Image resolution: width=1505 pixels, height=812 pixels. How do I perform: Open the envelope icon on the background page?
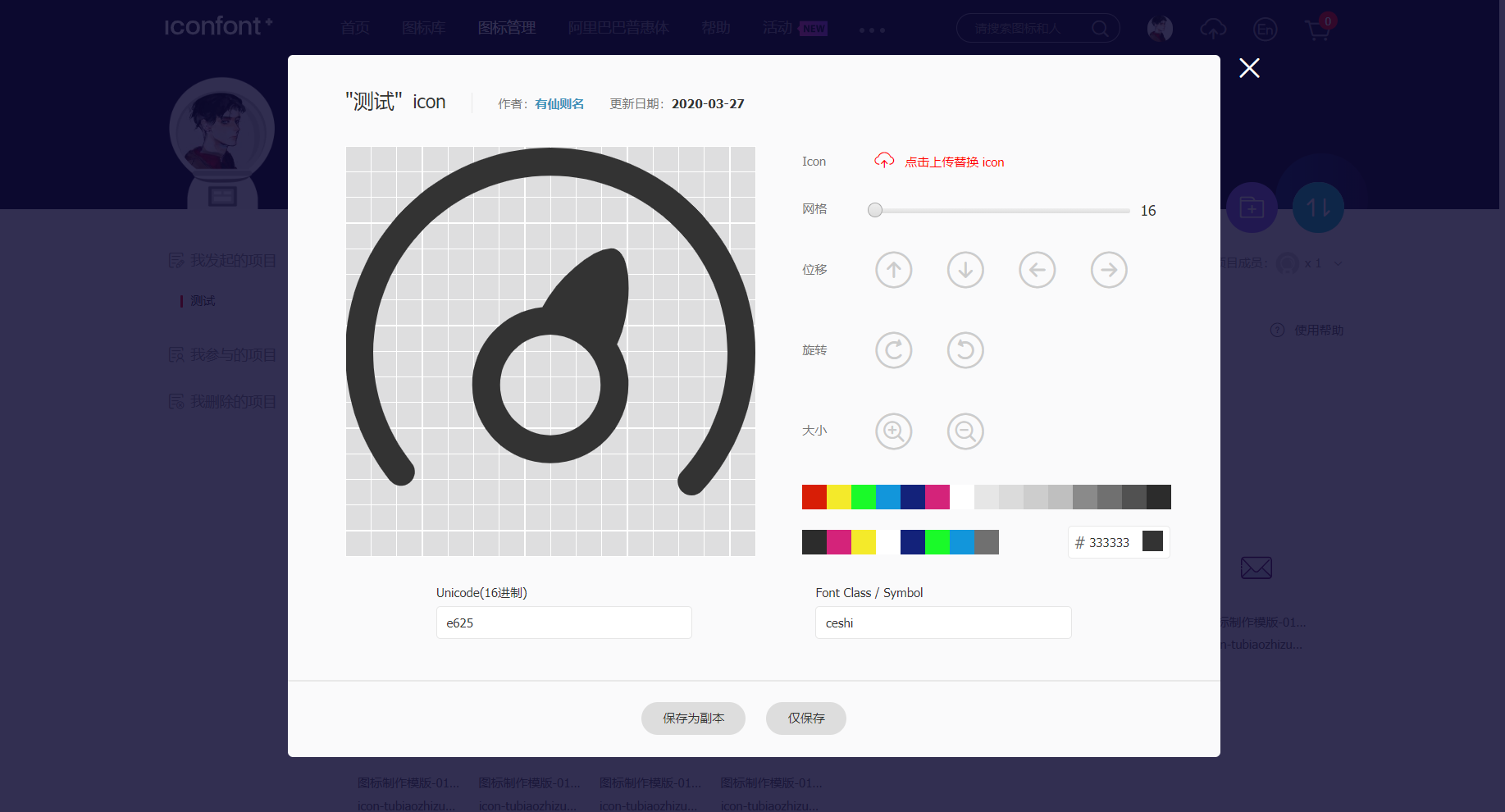tap(1256, 568)
